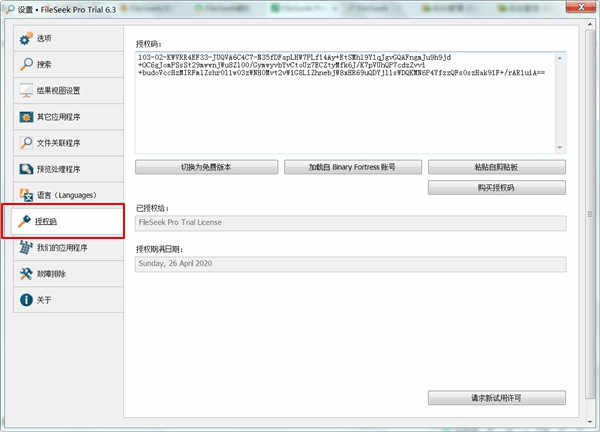This screenshot has width=600, height=432.
Task: Select the 授权码 page label
Action: pos(46,221)
